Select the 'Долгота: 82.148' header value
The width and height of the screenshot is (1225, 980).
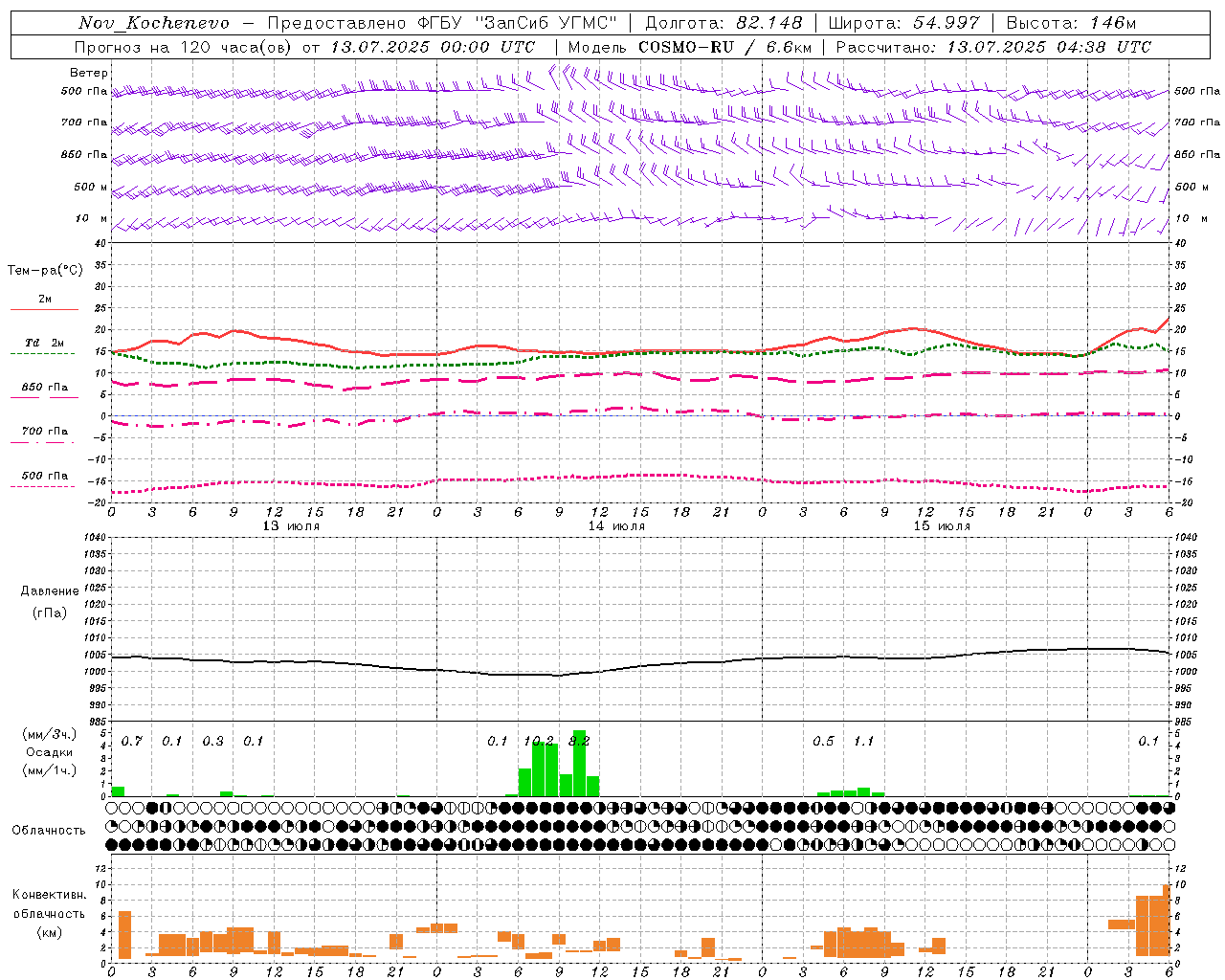(x=724, y=23)
